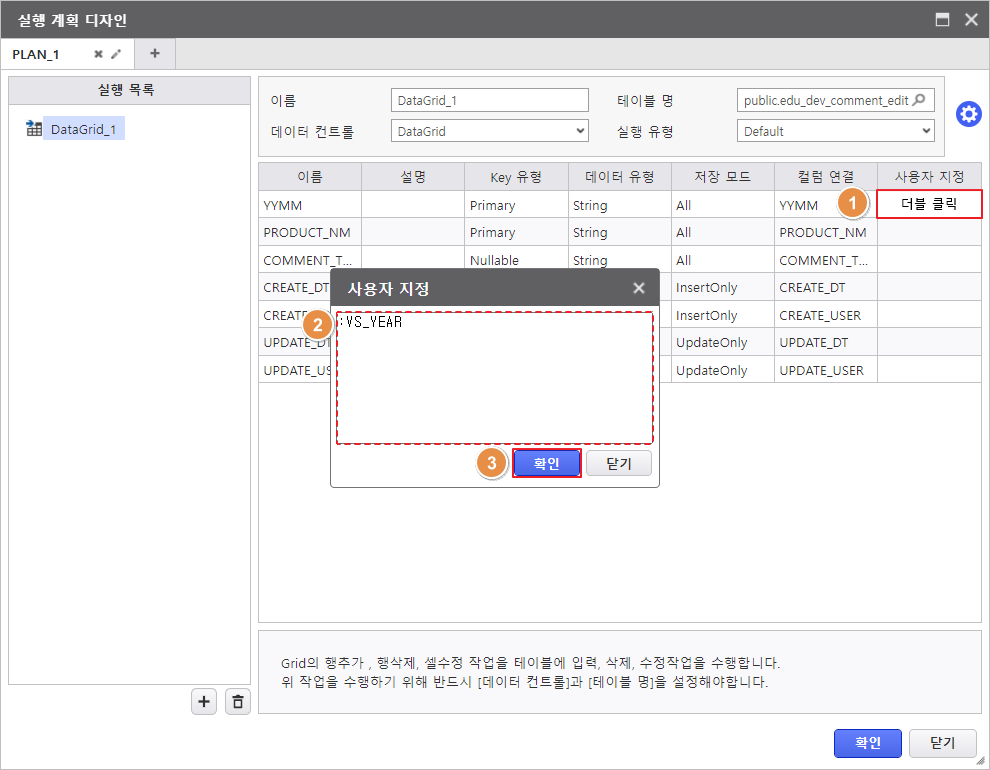Click the 컬럼 연결 column header
This screenshot has width=990, height=770.
point(826,177)
